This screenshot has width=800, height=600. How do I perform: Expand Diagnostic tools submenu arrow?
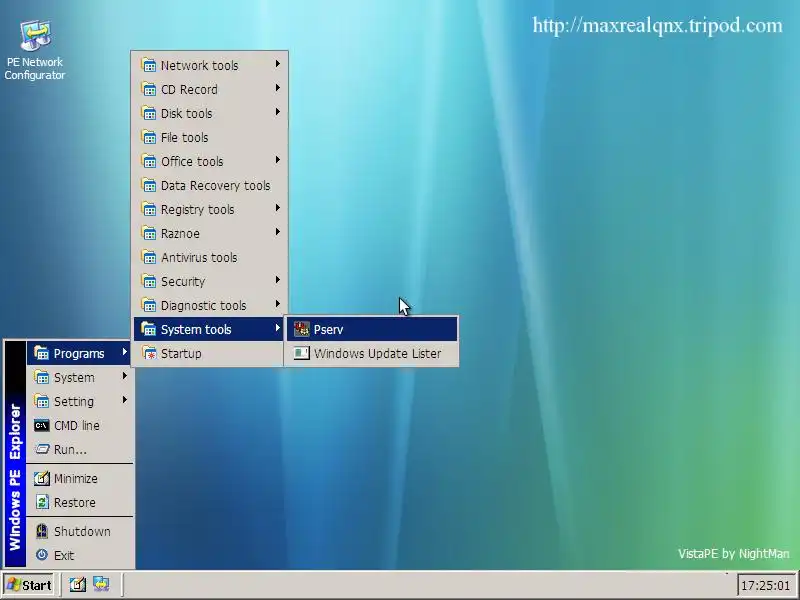coord(278,304)
